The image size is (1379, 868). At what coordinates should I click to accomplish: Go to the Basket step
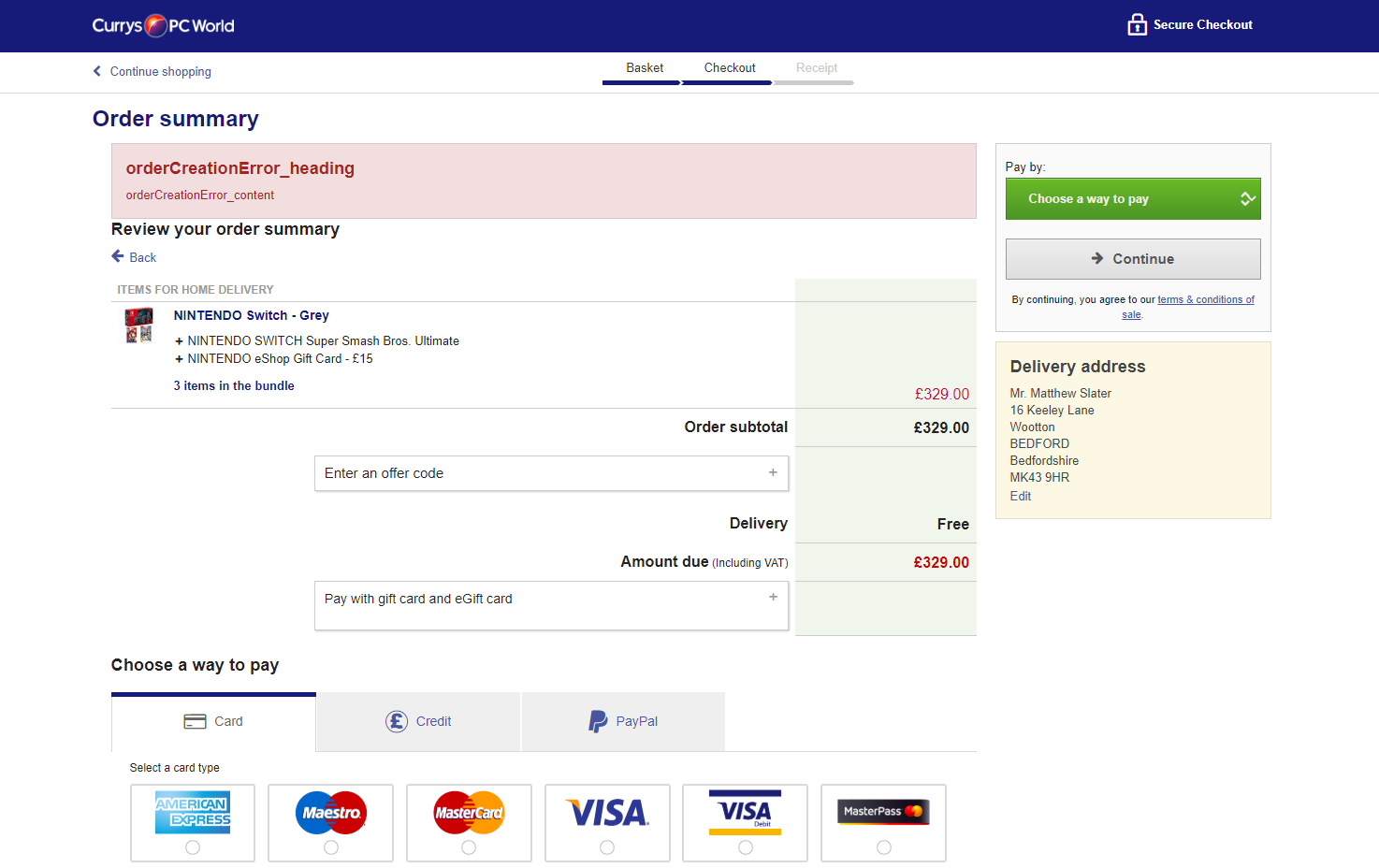(x=645, y=68)
